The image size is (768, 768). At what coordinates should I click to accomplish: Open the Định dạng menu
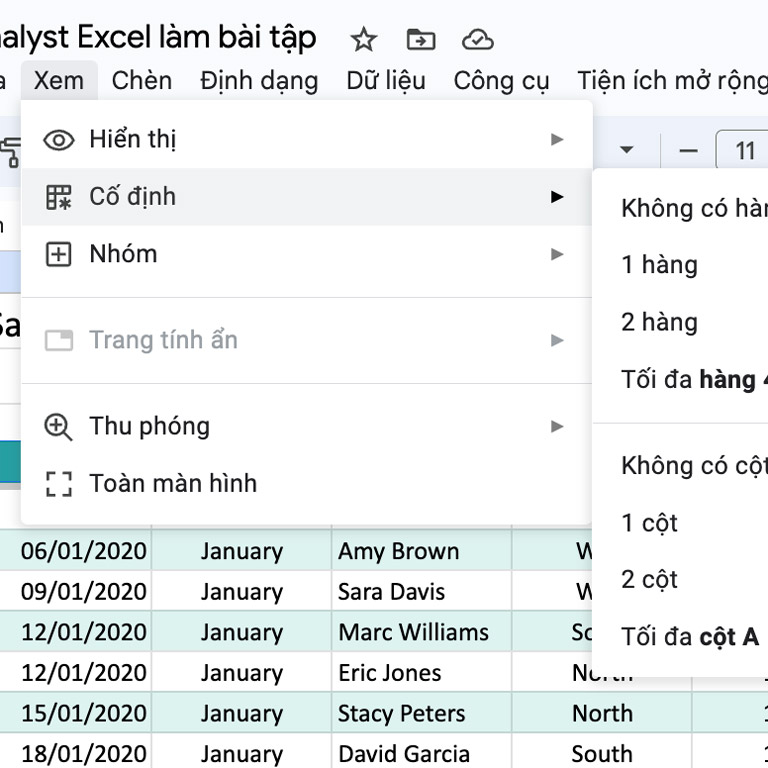point(259,80)
